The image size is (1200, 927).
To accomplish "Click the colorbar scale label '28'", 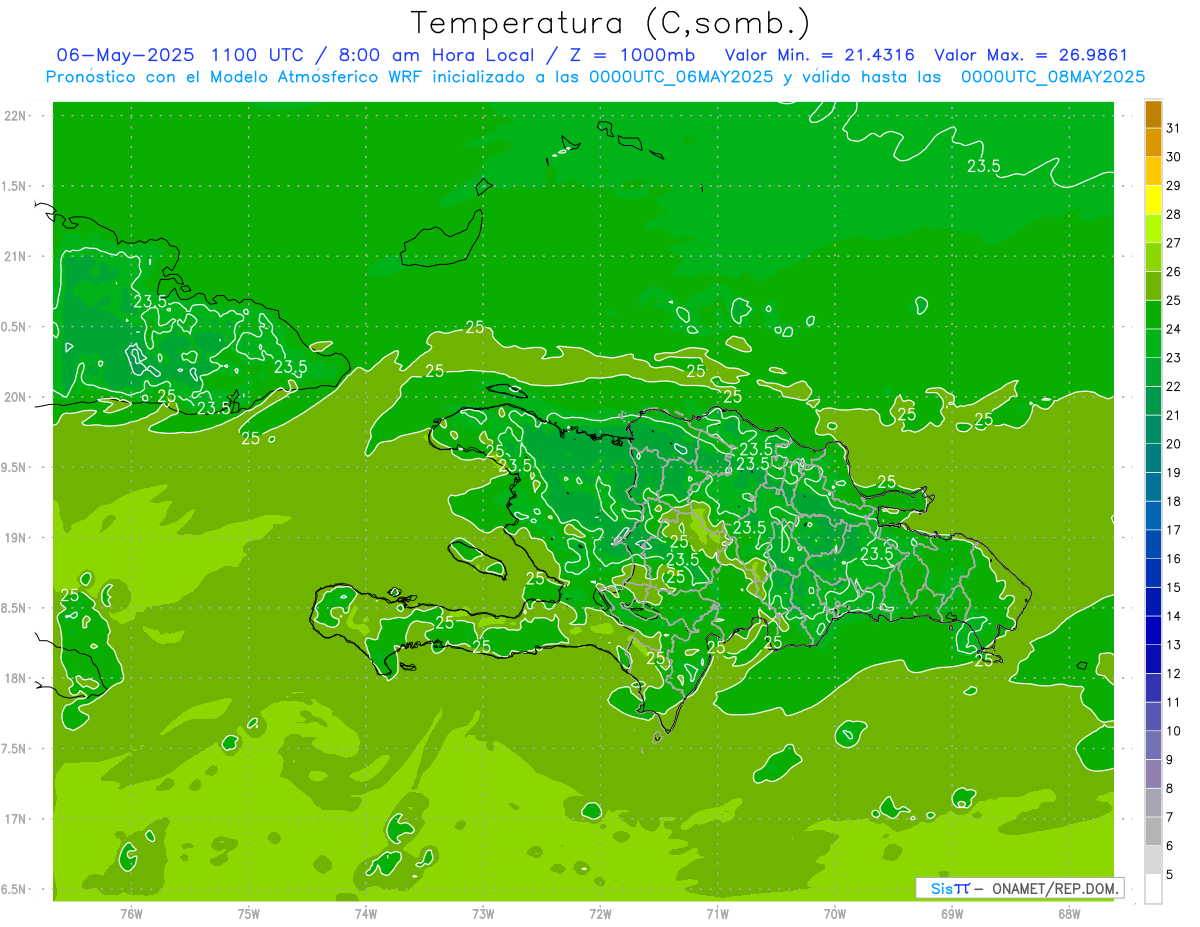I will pos(1173,214).
